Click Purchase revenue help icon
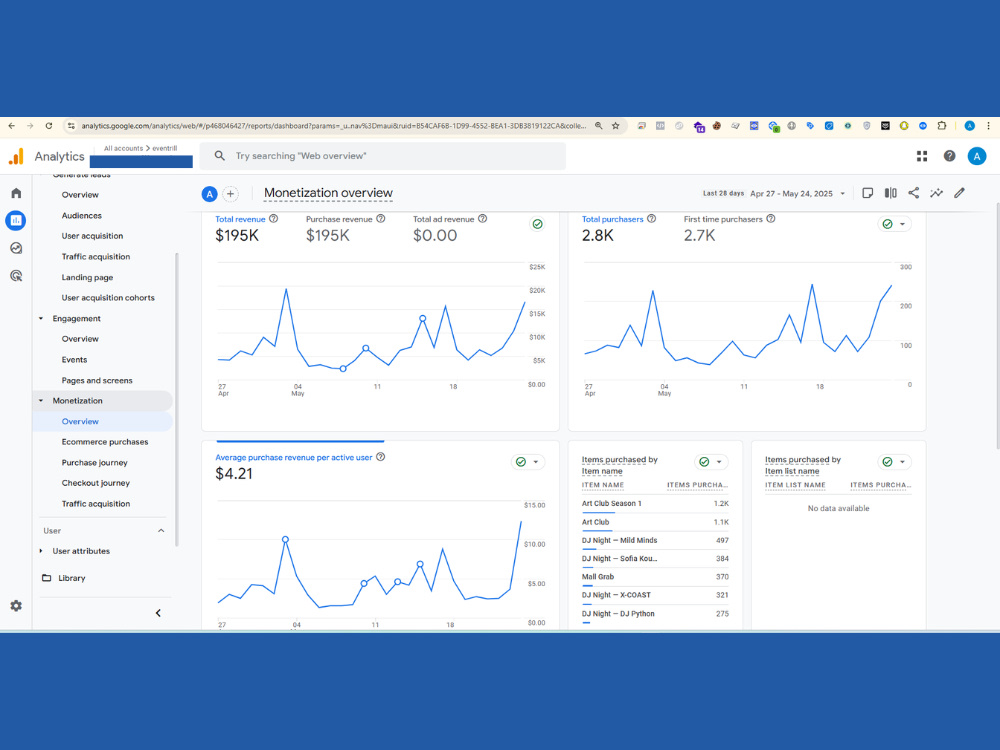Image resolution: width=1000 pixels, height=750 pixels. pyautogui.click(x=381, y=219)
